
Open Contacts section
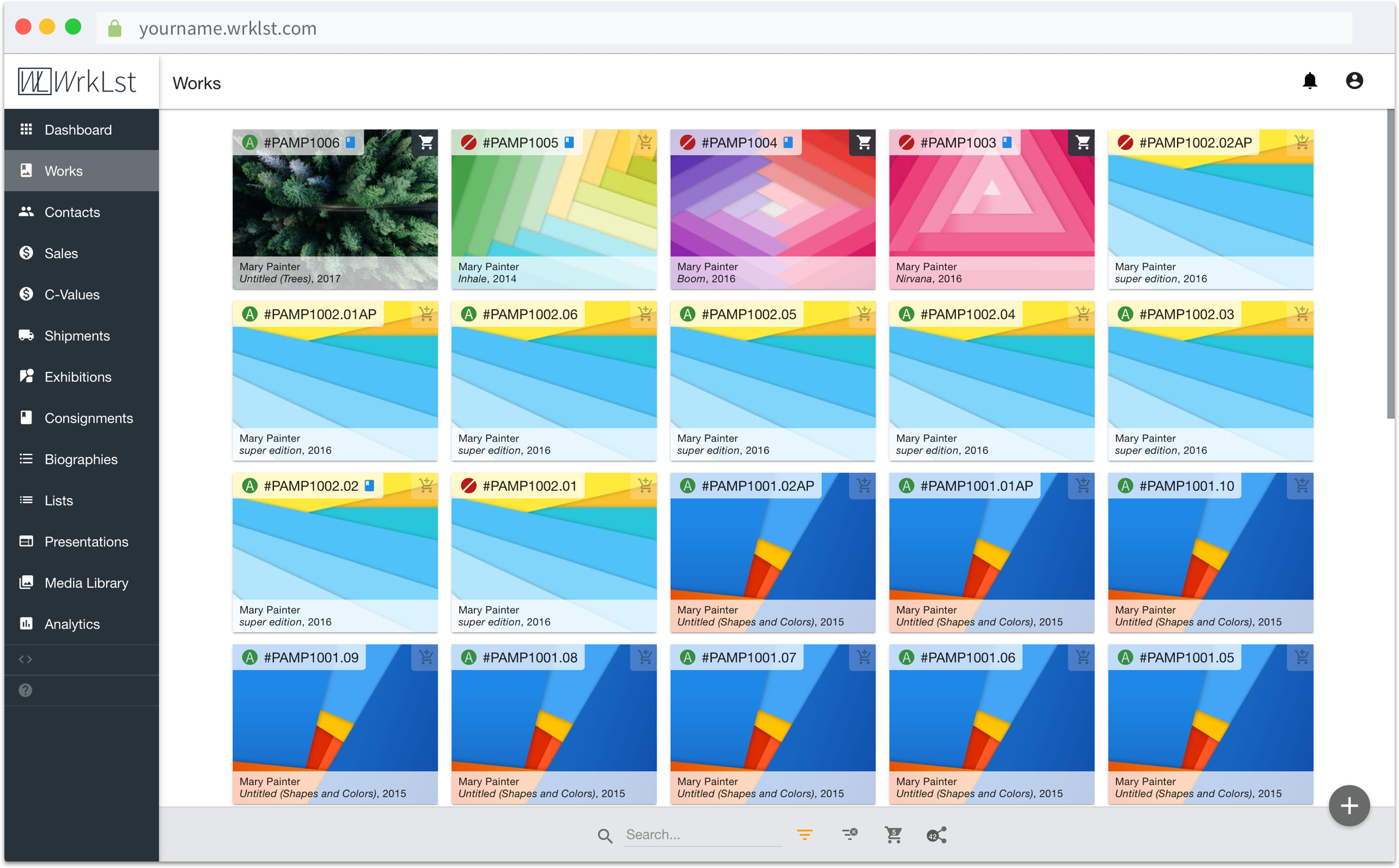click(82, 212)
